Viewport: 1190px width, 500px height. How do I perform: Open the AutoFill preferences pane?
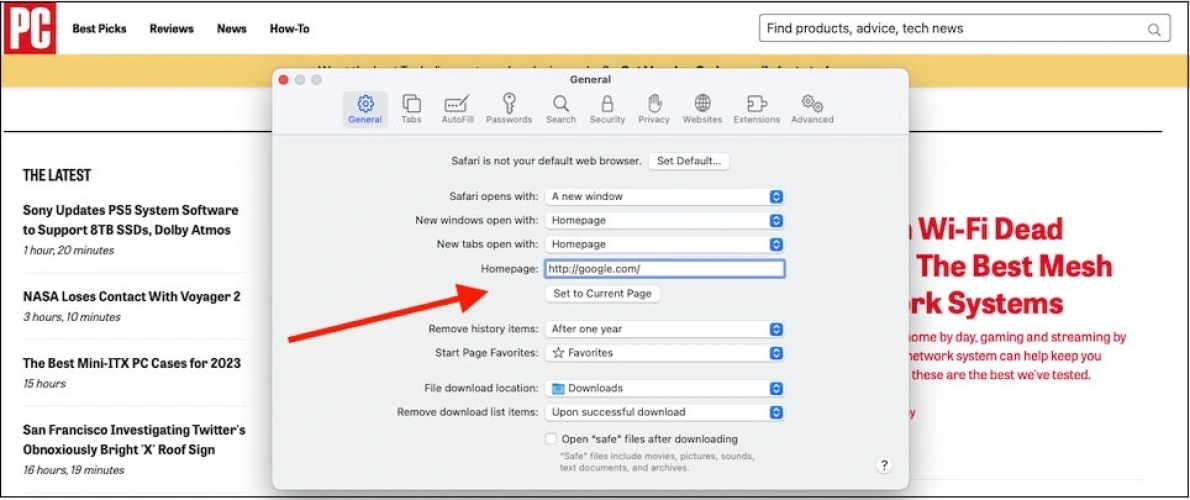457,108
